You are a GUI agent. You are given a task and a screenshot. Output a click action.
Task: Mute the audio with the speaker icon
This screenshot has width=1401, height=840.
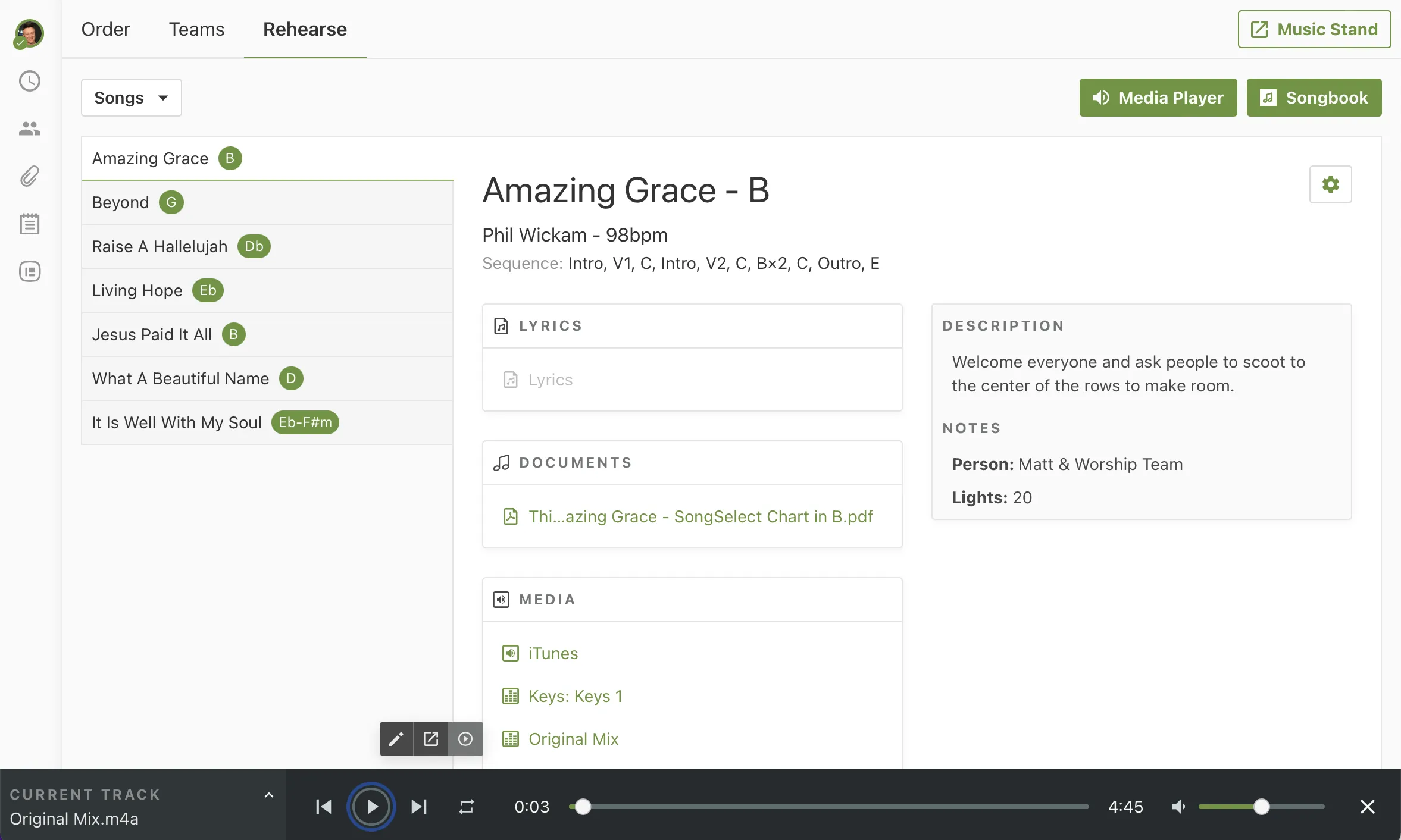tap(1178, 807)
